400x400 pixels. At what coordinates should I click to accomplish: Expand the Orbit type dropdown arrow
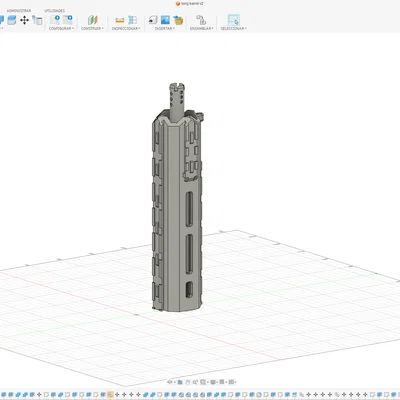click(x=175, y=382)
